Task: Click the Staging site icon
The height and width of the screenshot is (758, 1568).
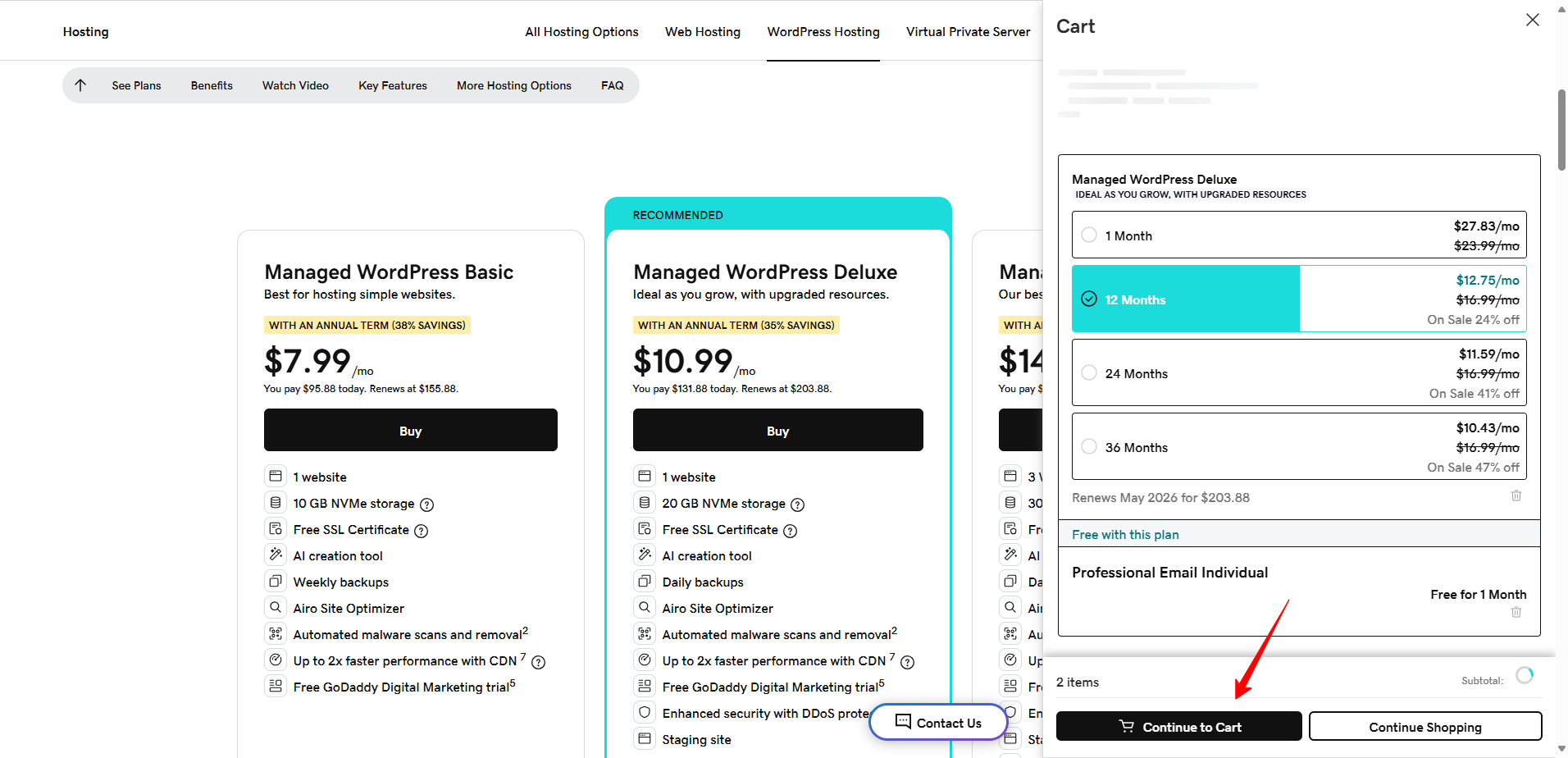Action: (x=645, y=738)
